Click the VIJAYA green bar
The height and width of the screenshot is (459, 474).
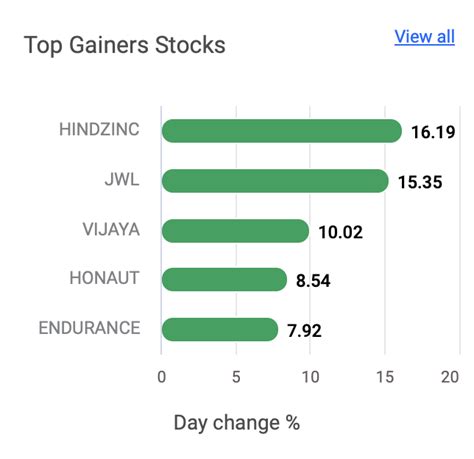[x=235, y=231]
